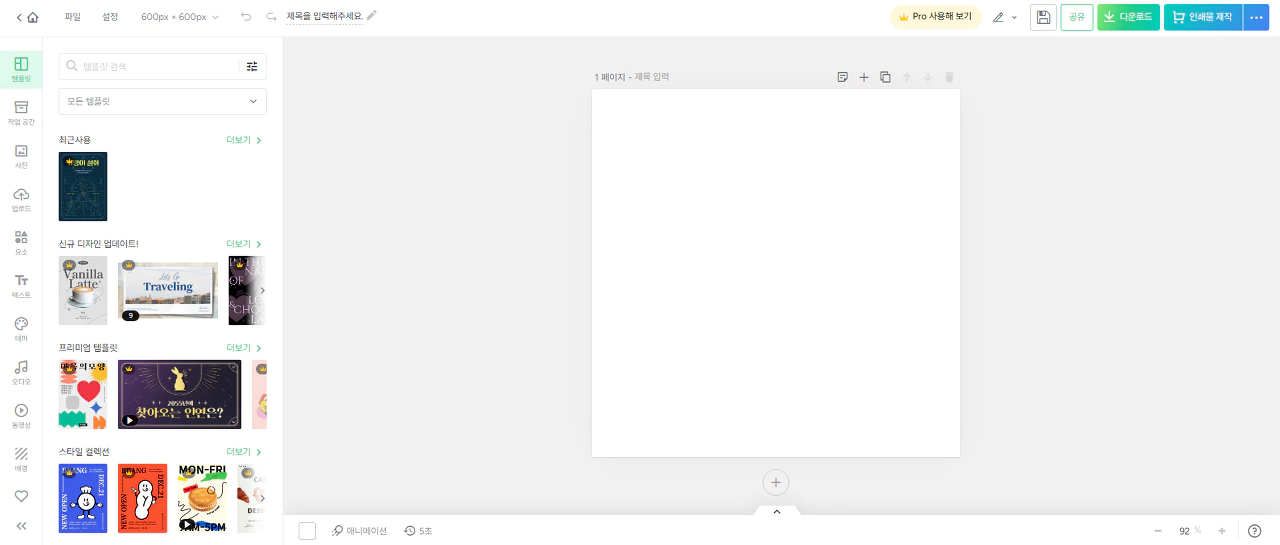Click the redo arrow in top bar
Screen dimensions: 1280x545
click(x=271, y=17)
